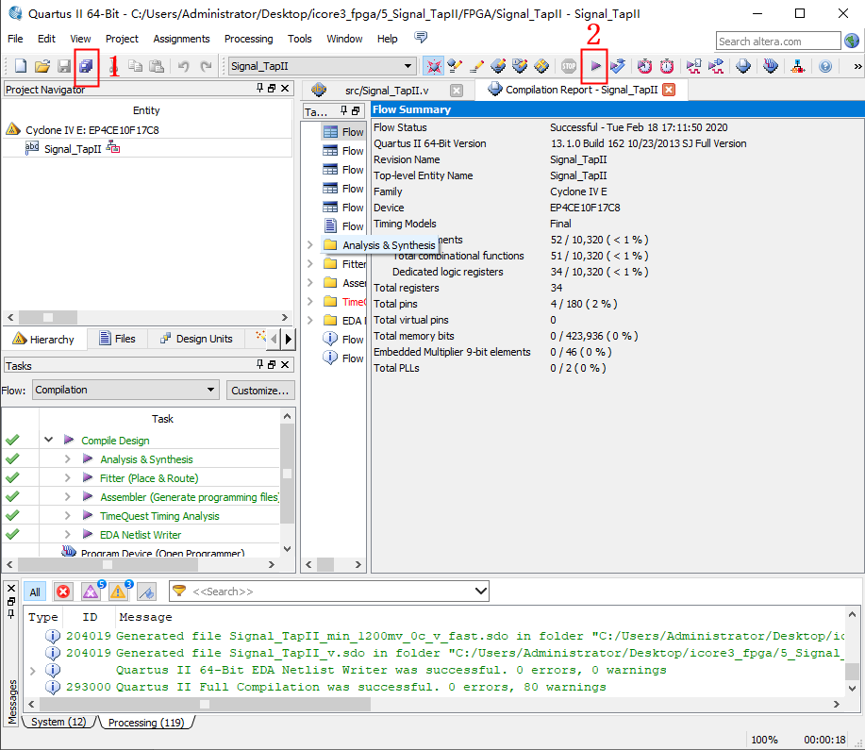The width and height of the screenshot is (865, 750).
Task: Open the Assignments menu
Action: [x=181, y=39]
